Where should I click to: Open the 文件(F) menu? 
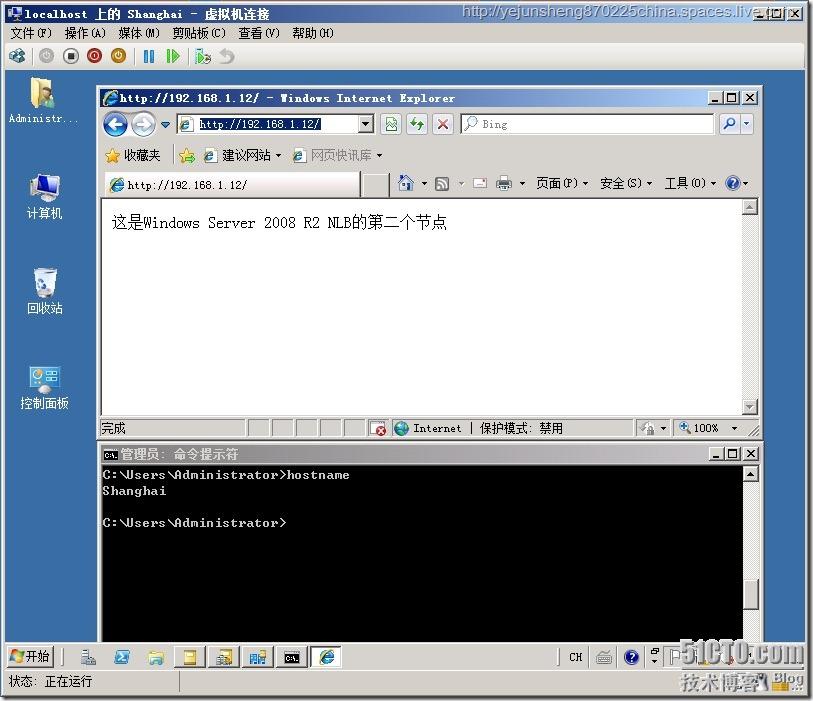pyautogui.click(x=31, y=33)
